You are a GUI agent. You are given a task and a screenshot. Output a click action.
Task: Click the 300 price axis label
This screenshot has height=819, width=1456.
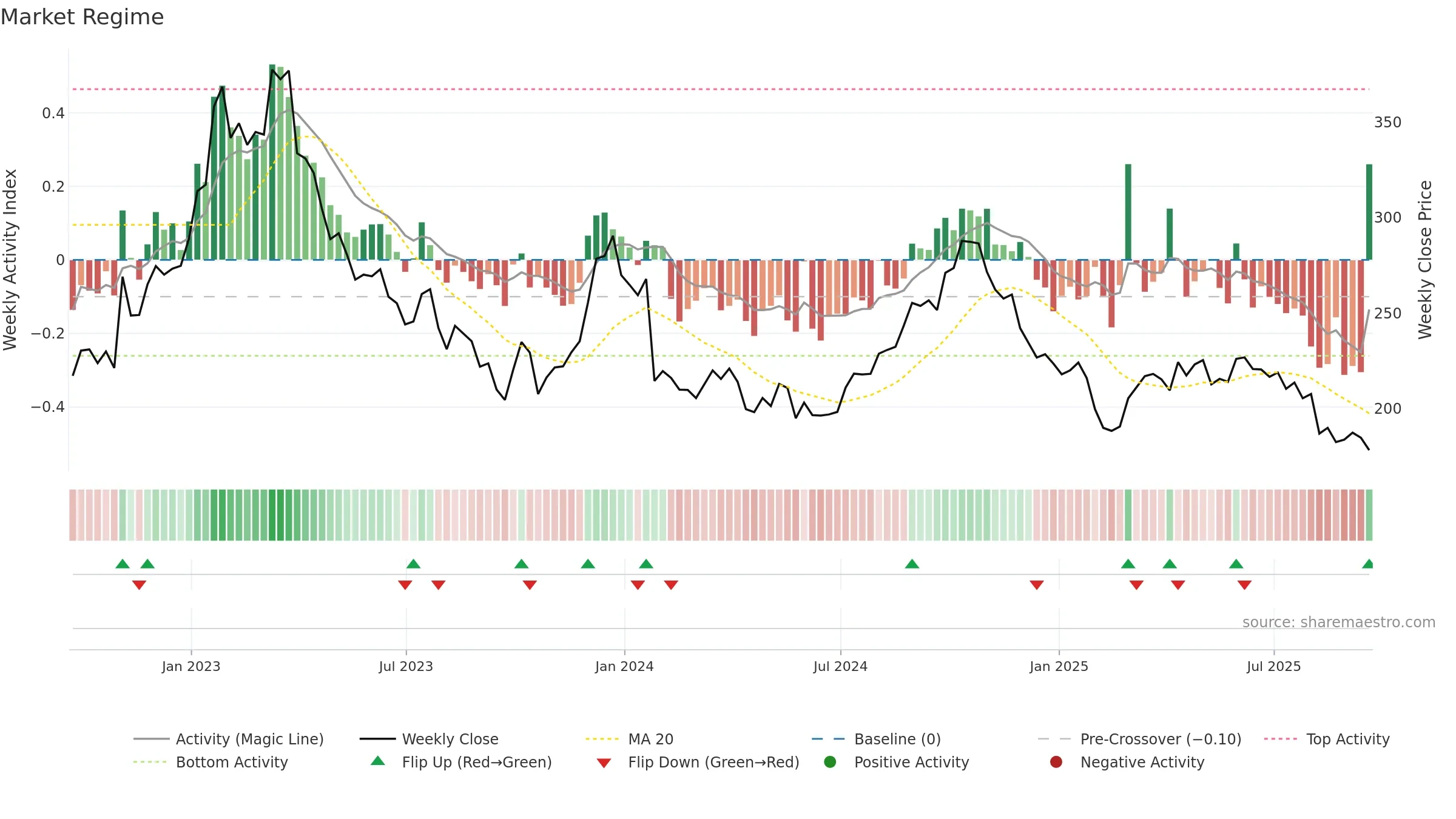click(1387, 217)
